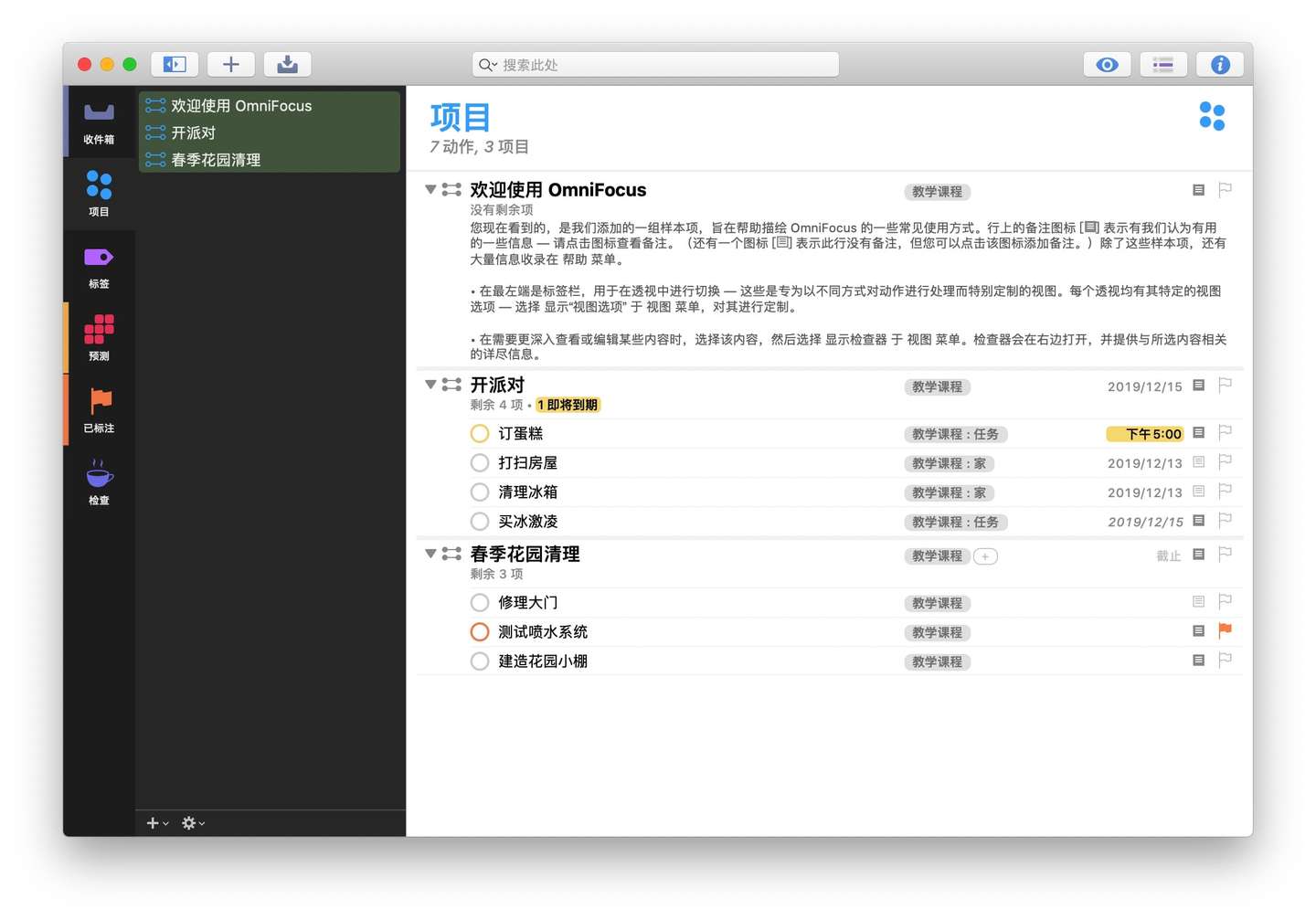Open the sidebar add plus dropdown
This screenshot has height=920, width=1316.
(157, 823)
